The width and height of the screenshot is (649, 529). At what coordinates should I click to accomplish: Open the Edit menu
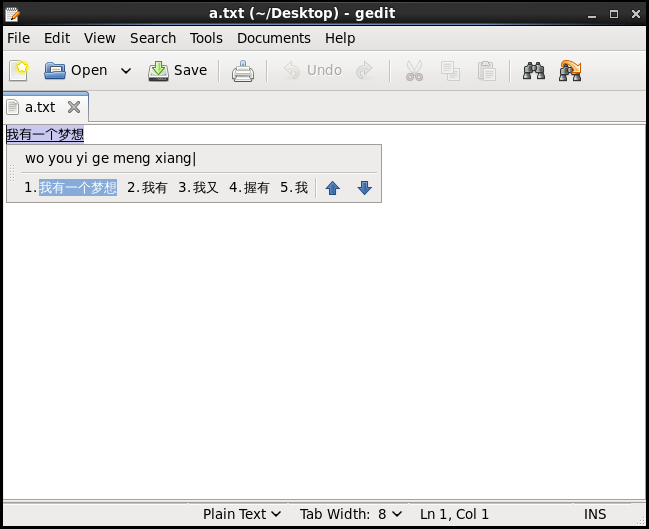click(x=57, y=38)
